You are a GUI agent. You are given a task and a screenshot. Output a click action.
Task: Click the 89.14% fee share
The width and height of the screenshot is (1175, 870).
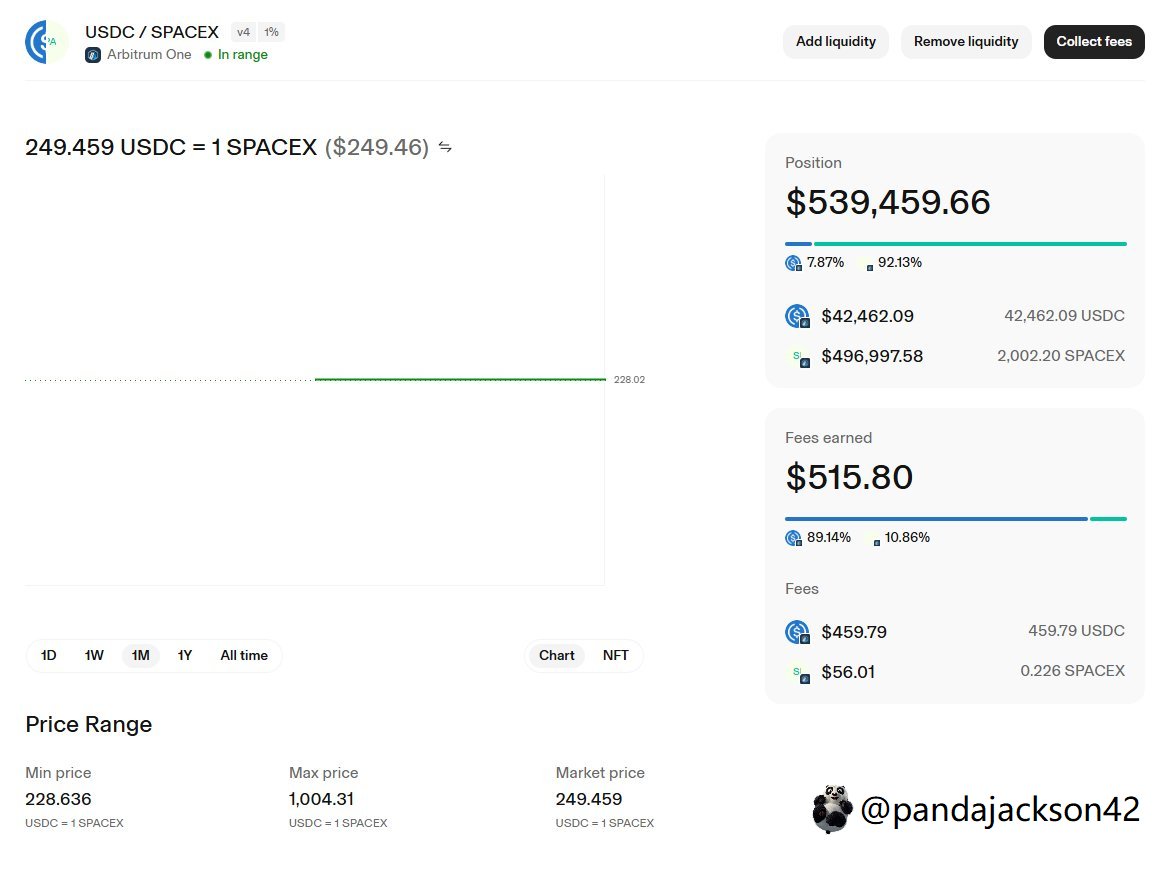pyautogui.click(x=829, y=538)
